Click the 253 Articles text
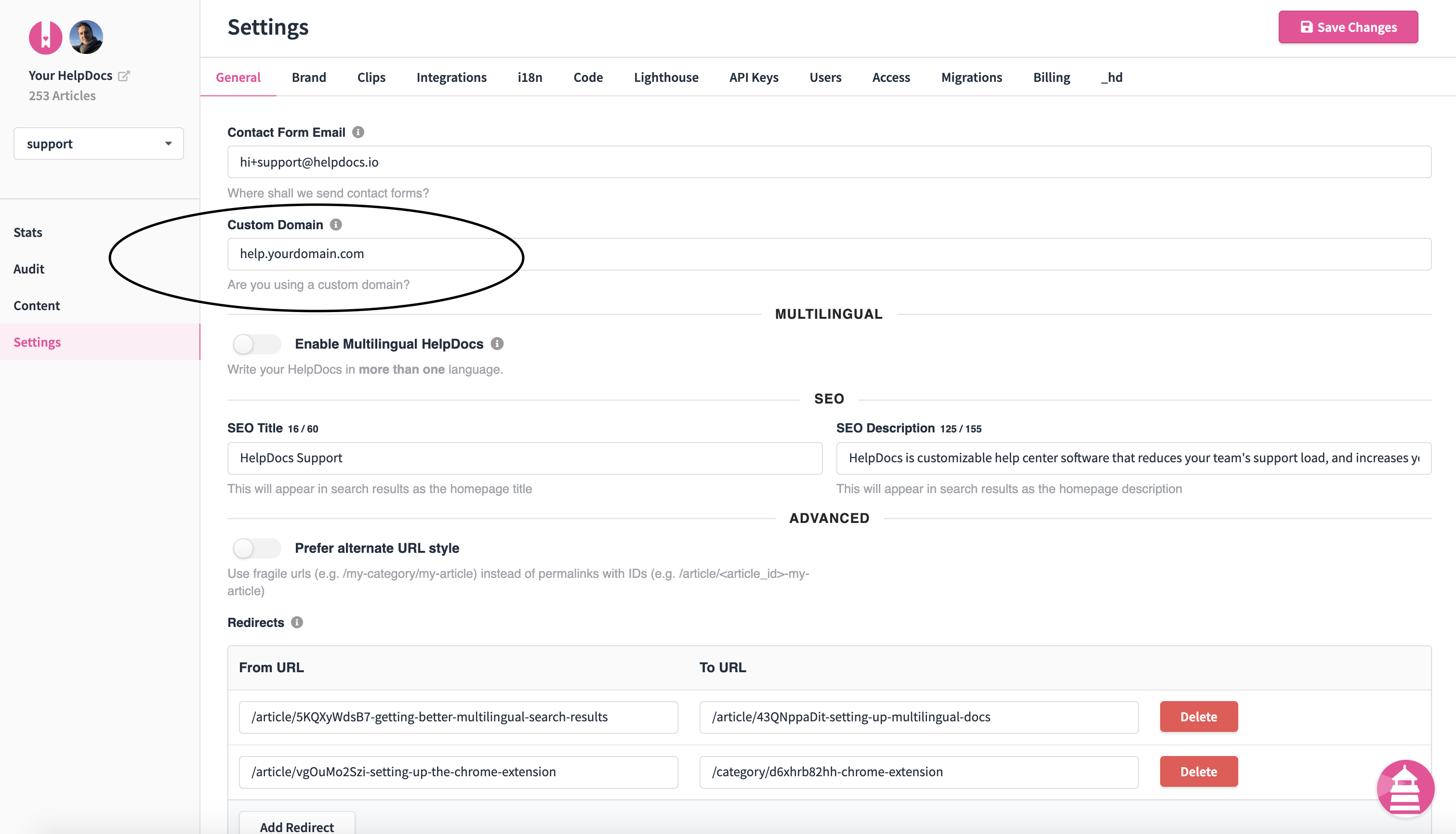This screenshot has height=834, width=1456. pos(63,96)
